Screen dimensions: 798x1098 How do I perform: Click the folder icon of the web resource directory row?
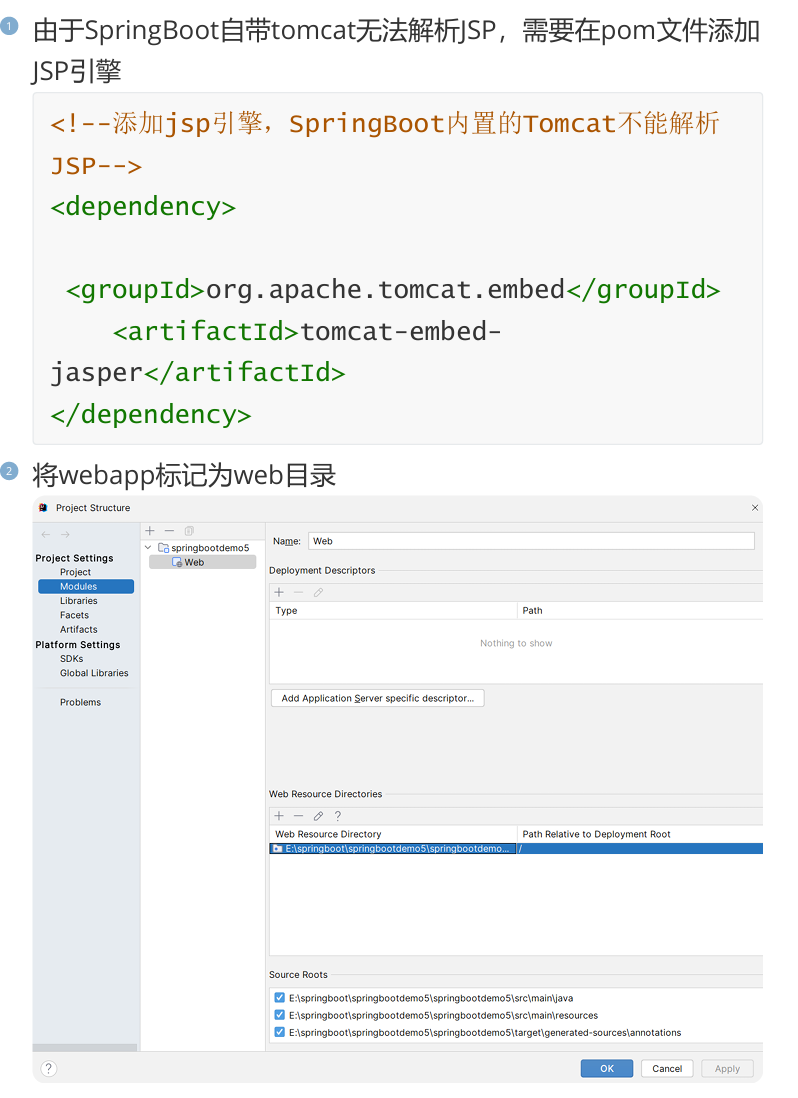[x=278, y=849]
